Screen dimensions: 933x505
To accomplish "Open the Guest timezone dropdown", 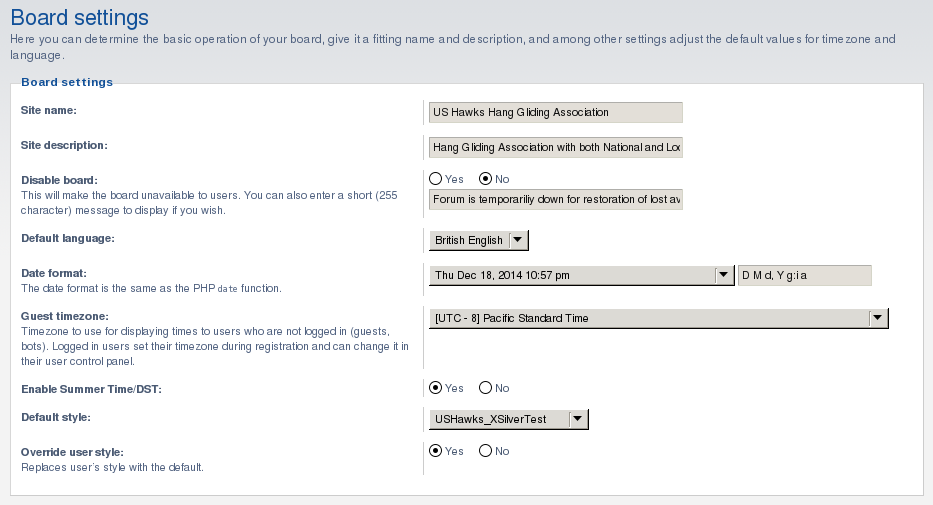I will [659, 318].
